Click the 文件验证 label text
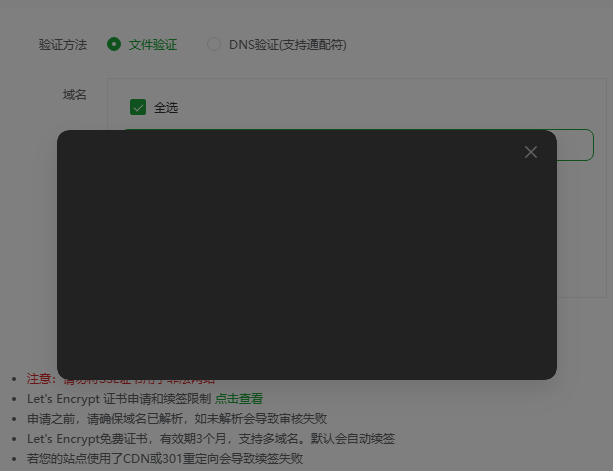Screen dimensions: 613x471 tap(153, 45)
